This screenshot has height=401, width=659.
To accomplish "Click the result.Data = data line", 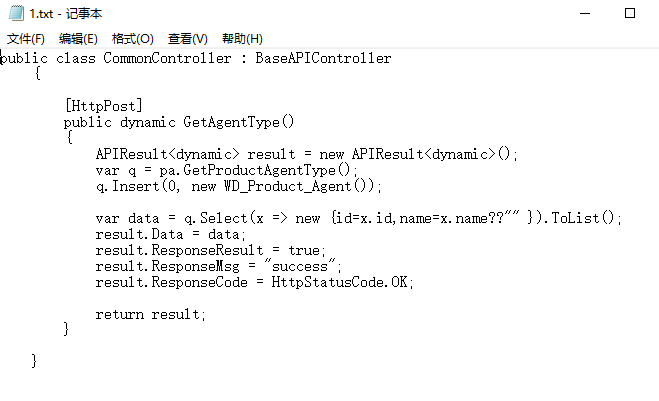I will tap(170, 234).
